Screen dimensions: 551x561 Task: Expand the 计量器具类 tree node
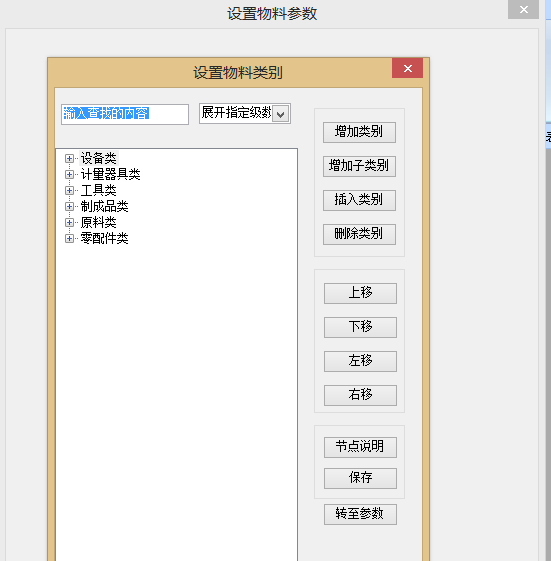[x=69, y=174]
